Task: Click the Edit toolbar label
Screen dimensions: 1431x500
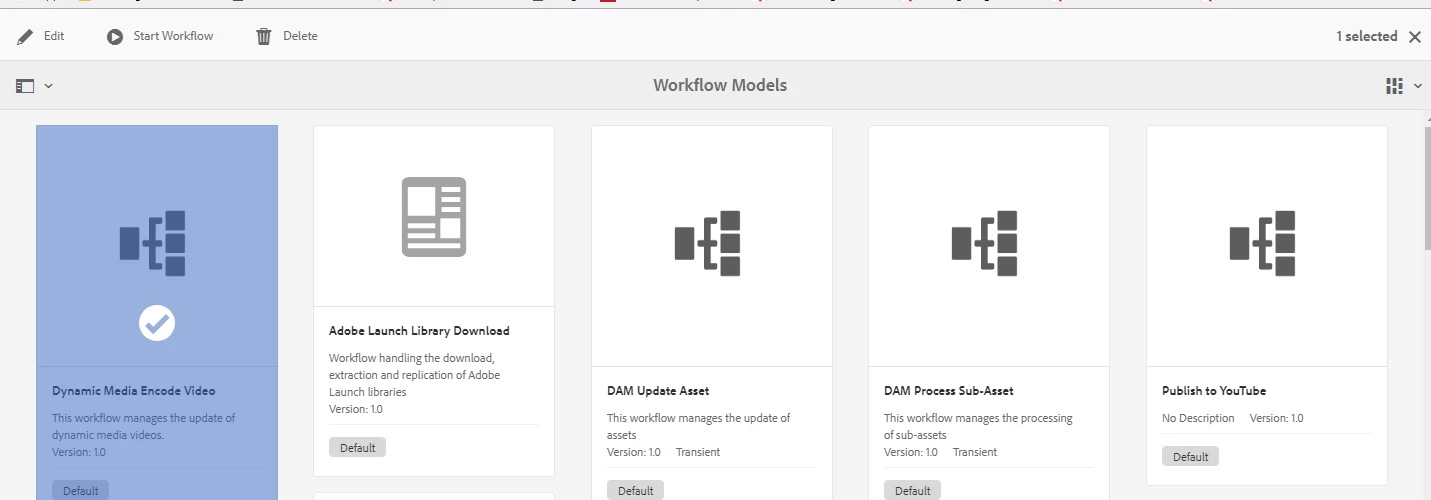Action: click(x=54, y=36)
